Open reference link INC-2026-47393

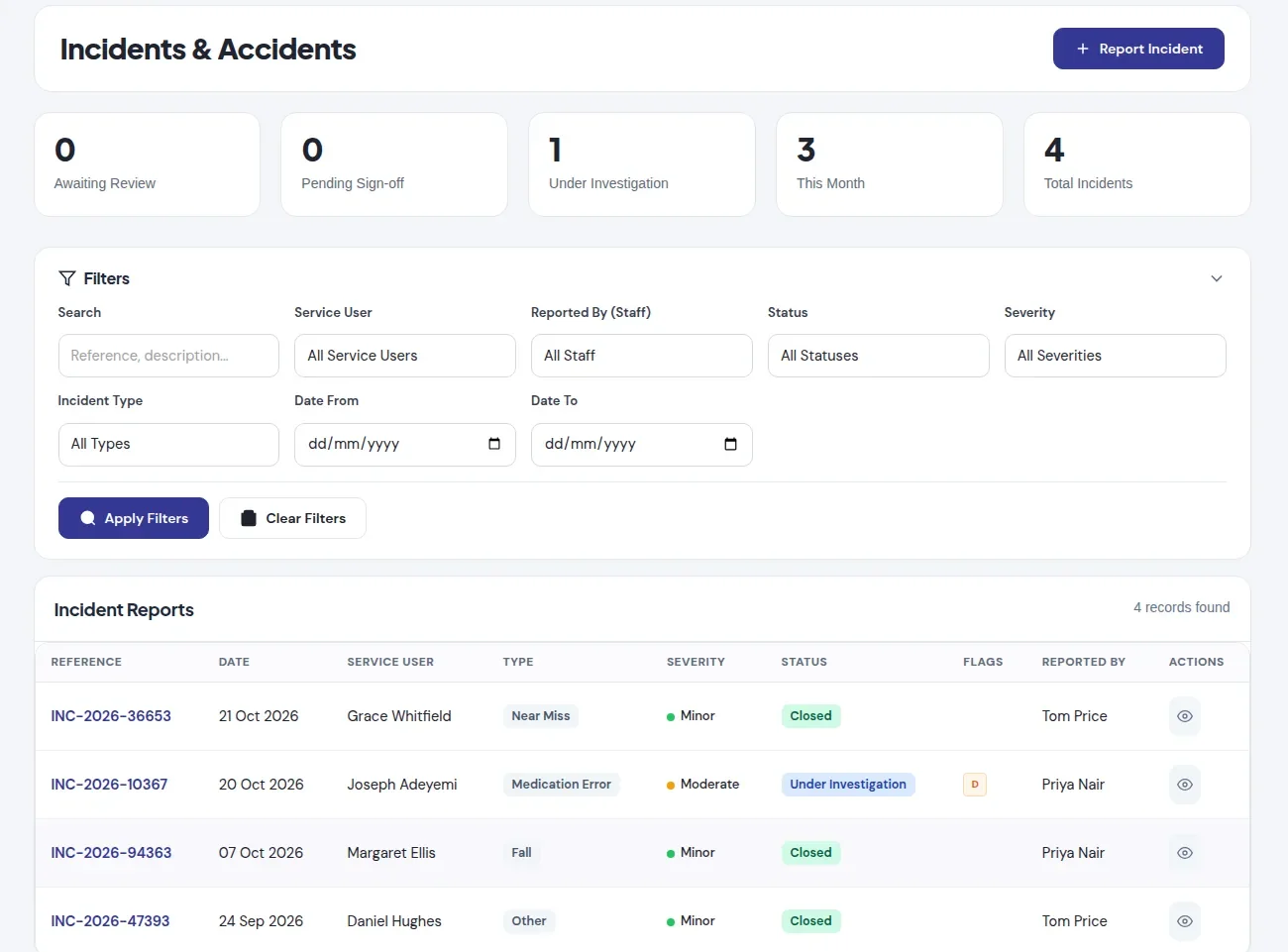click(110, 921)
